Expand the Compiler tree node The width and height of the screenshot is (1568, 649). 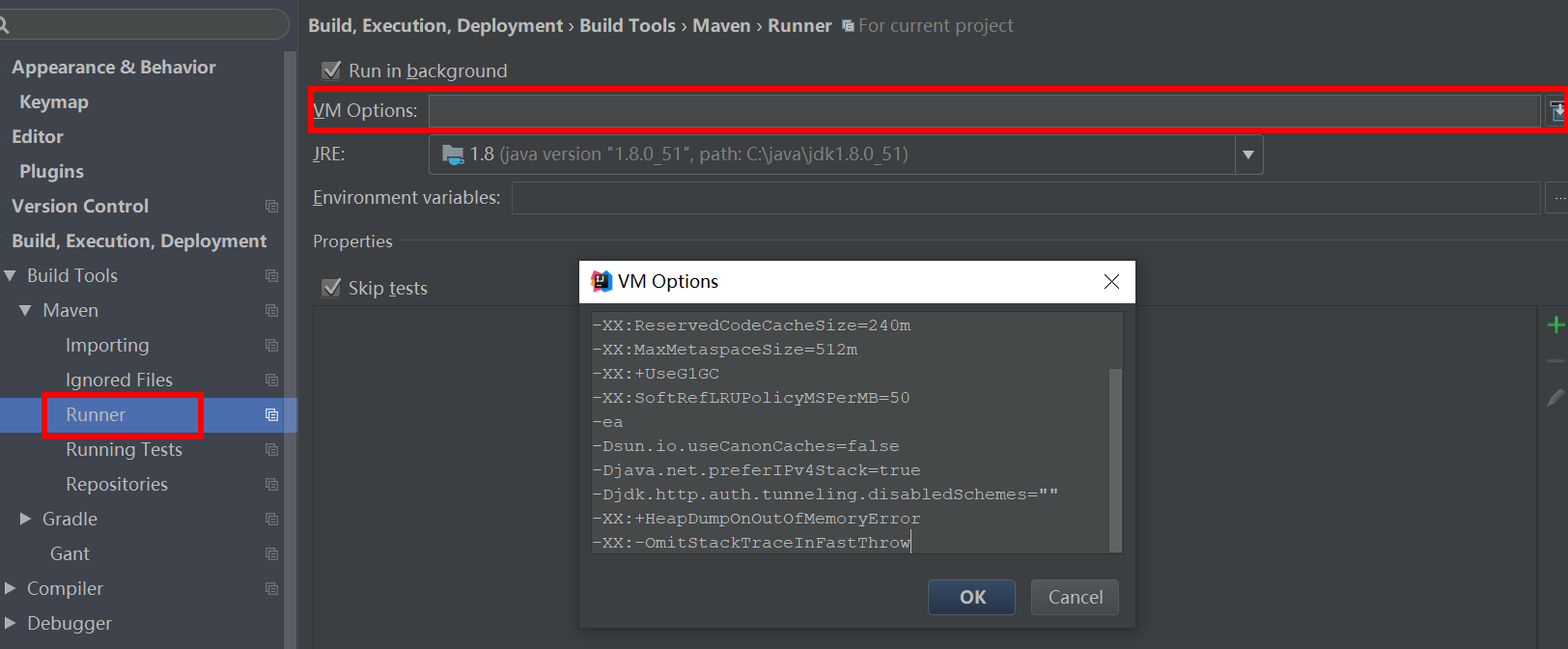pyautogui.click(x=10, y=588)
